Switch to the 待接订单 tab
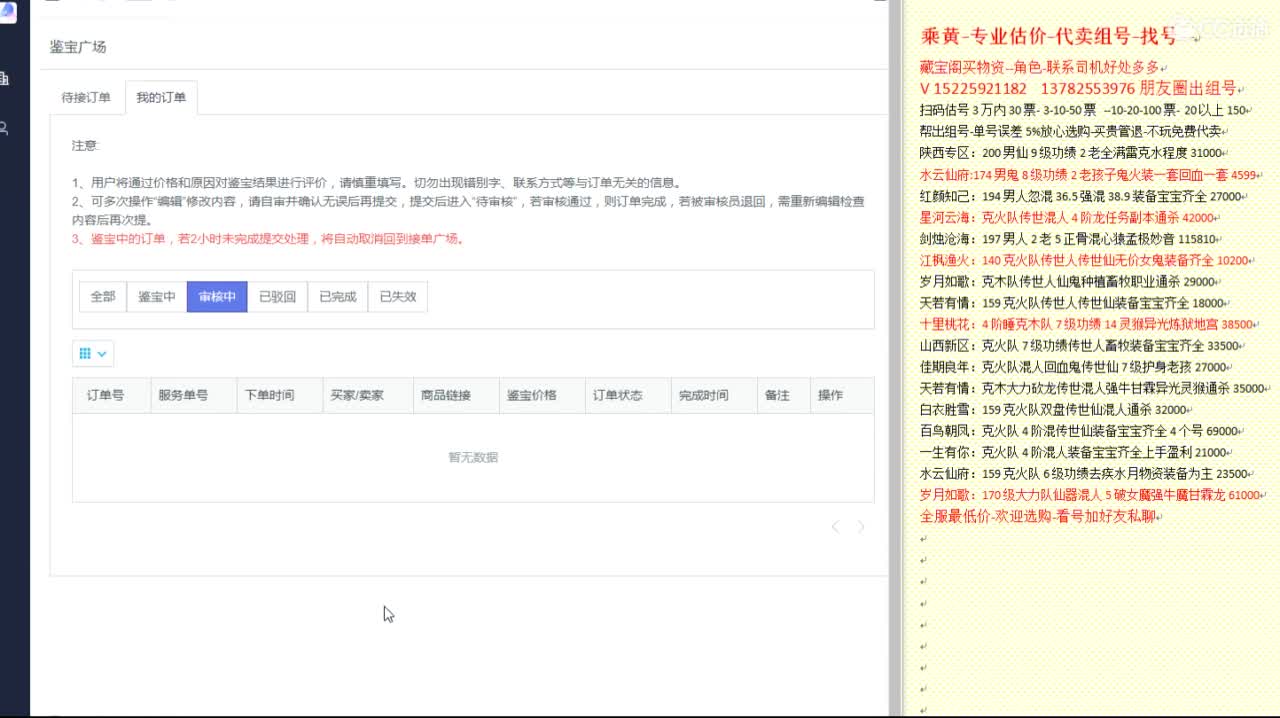The width and height of the screenshot is (1280, 718). [x=86, y=98]
